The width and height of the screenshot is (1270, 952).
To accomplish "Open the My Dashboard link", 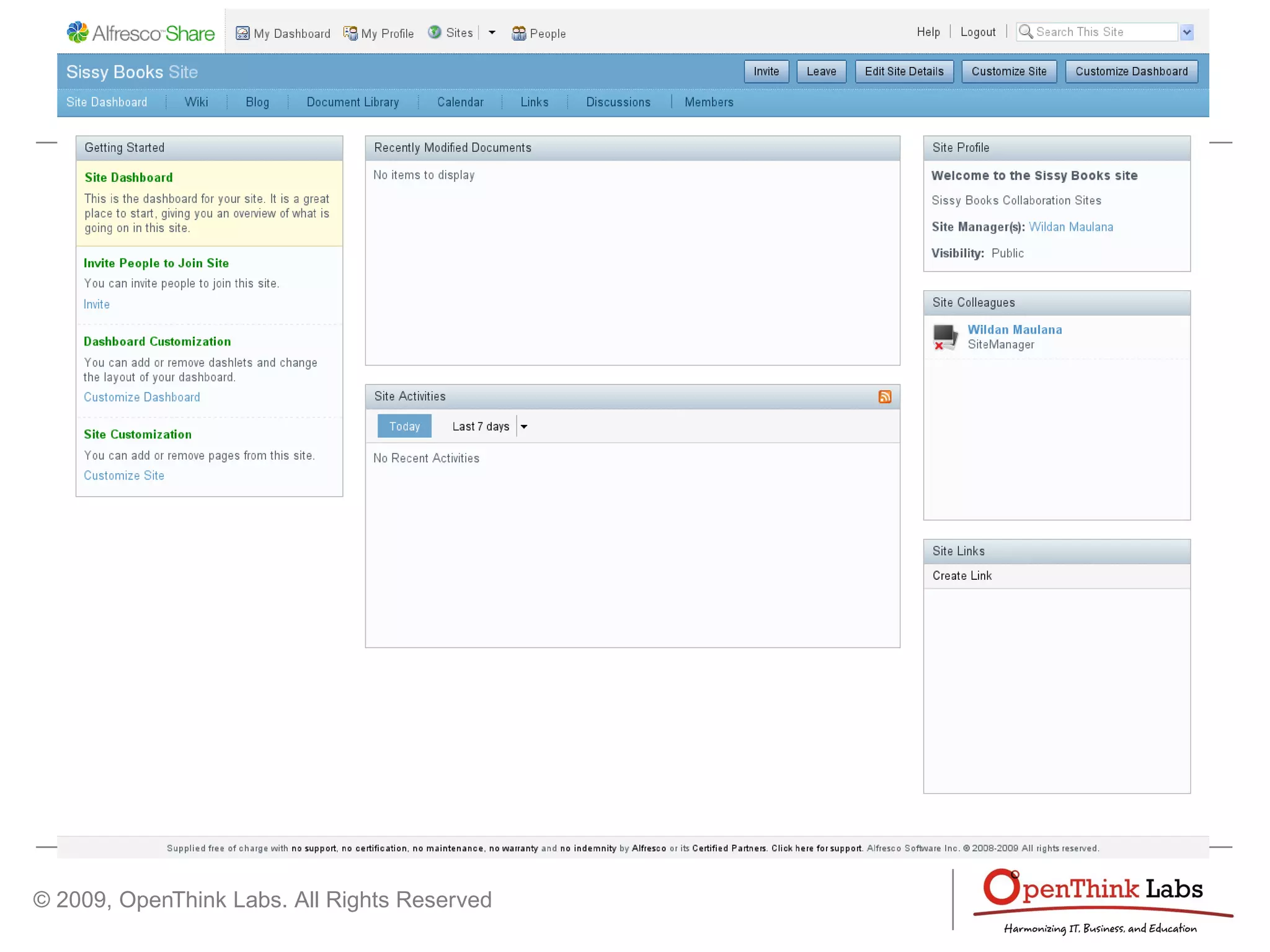I will [292, 33].
